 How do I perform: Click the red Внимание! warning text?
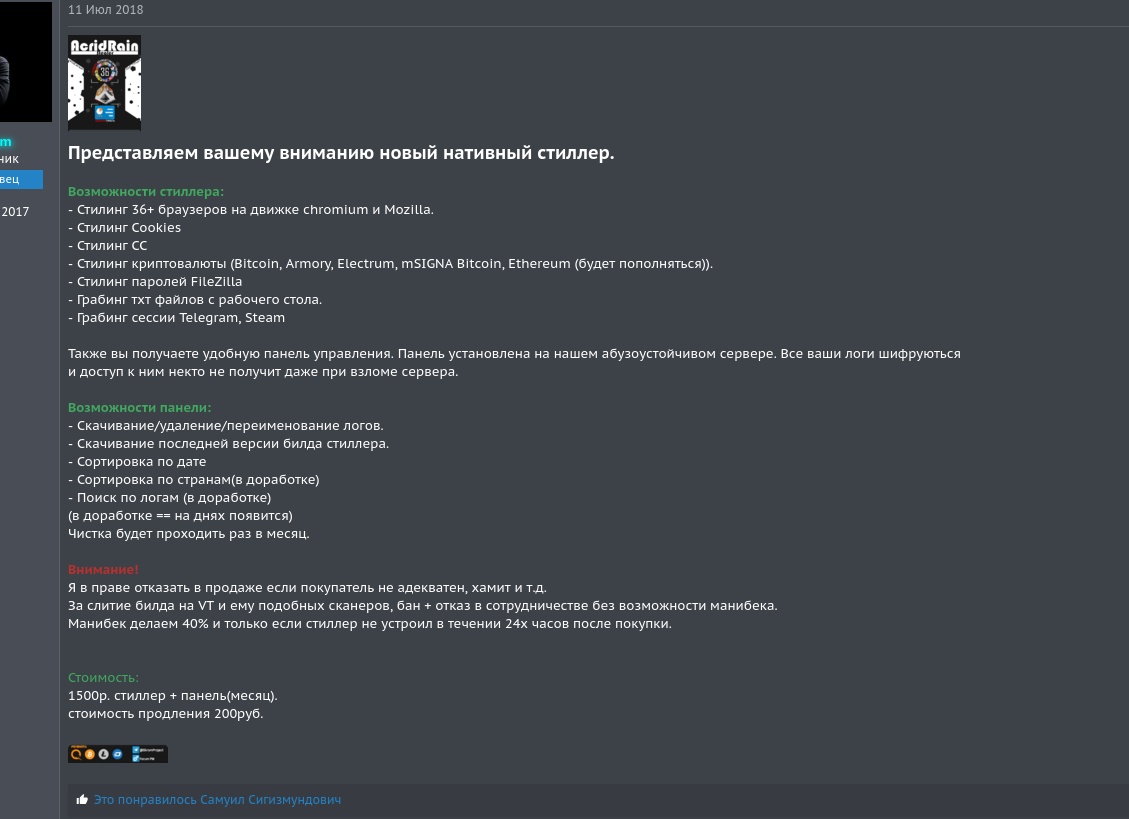(103, 570)
